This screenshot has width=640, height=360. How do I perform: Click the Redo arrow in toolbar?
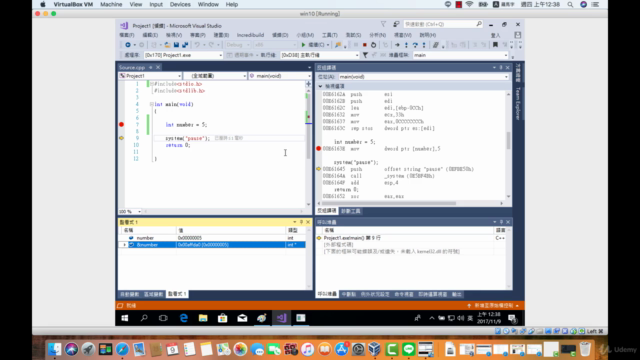point(211,45)
